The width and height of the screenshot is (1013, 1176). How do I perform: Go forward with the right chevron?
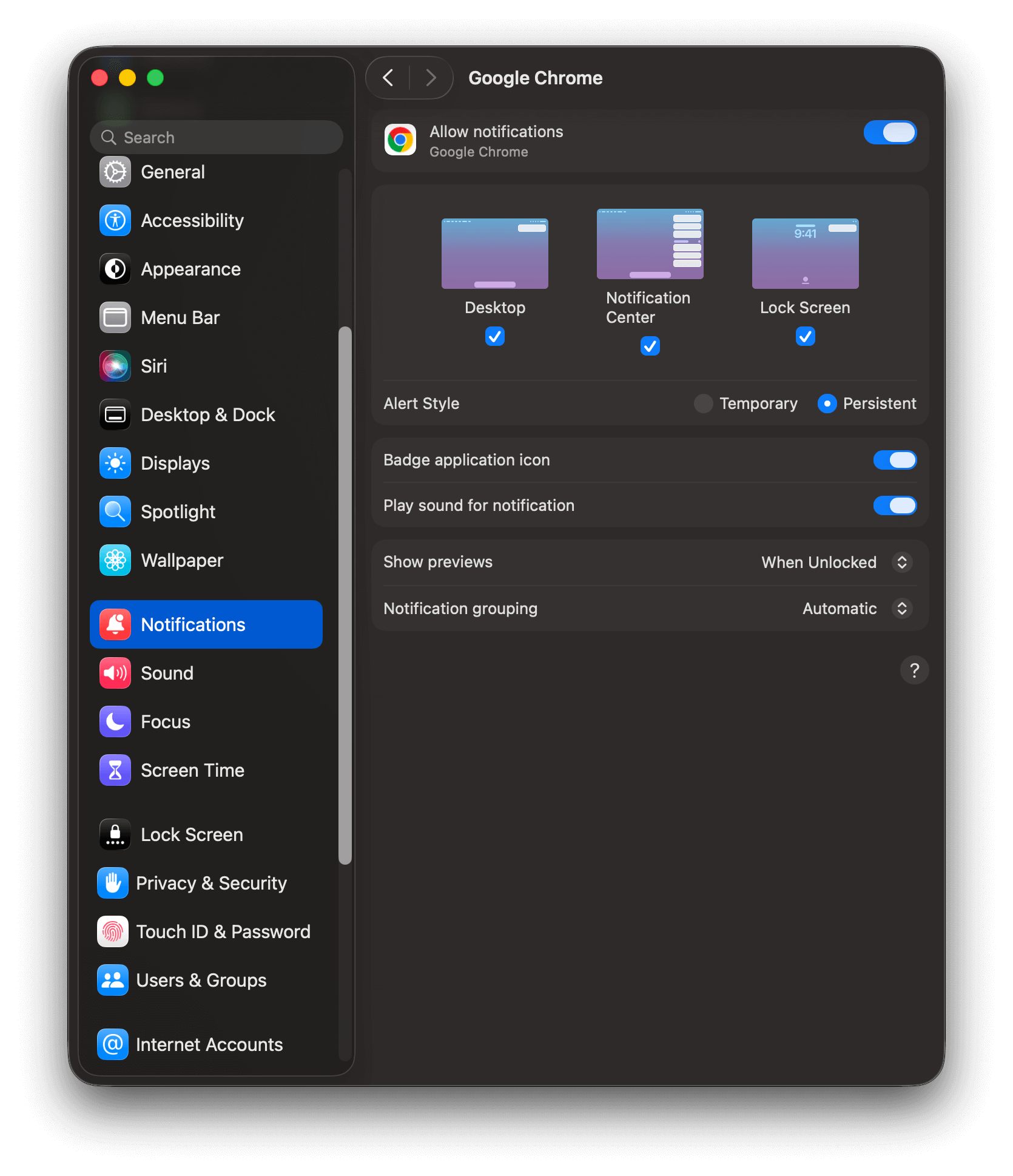point(431,78)
